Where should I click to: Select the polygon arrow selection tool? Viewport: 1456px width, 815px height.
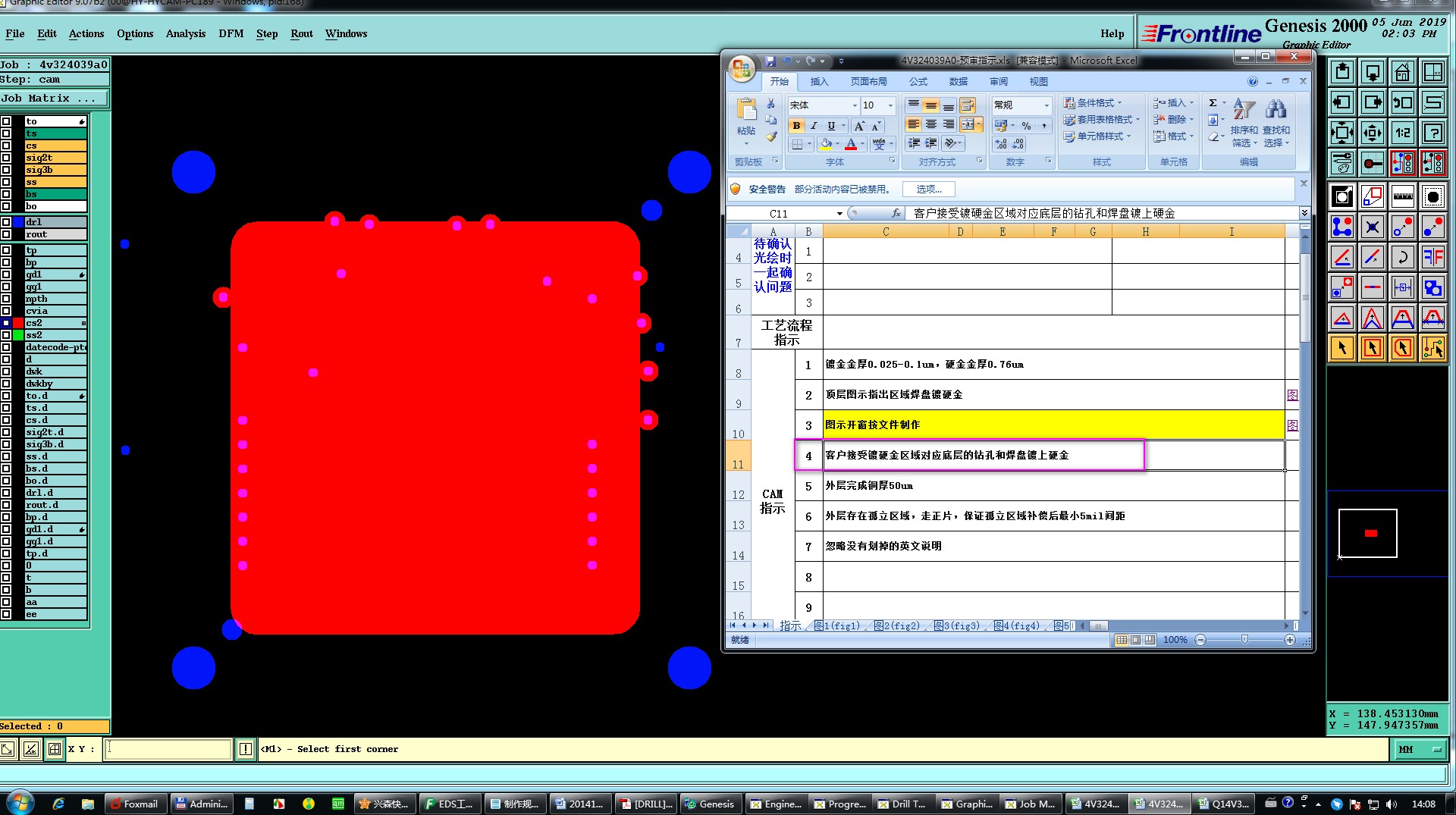(1402, 348)
